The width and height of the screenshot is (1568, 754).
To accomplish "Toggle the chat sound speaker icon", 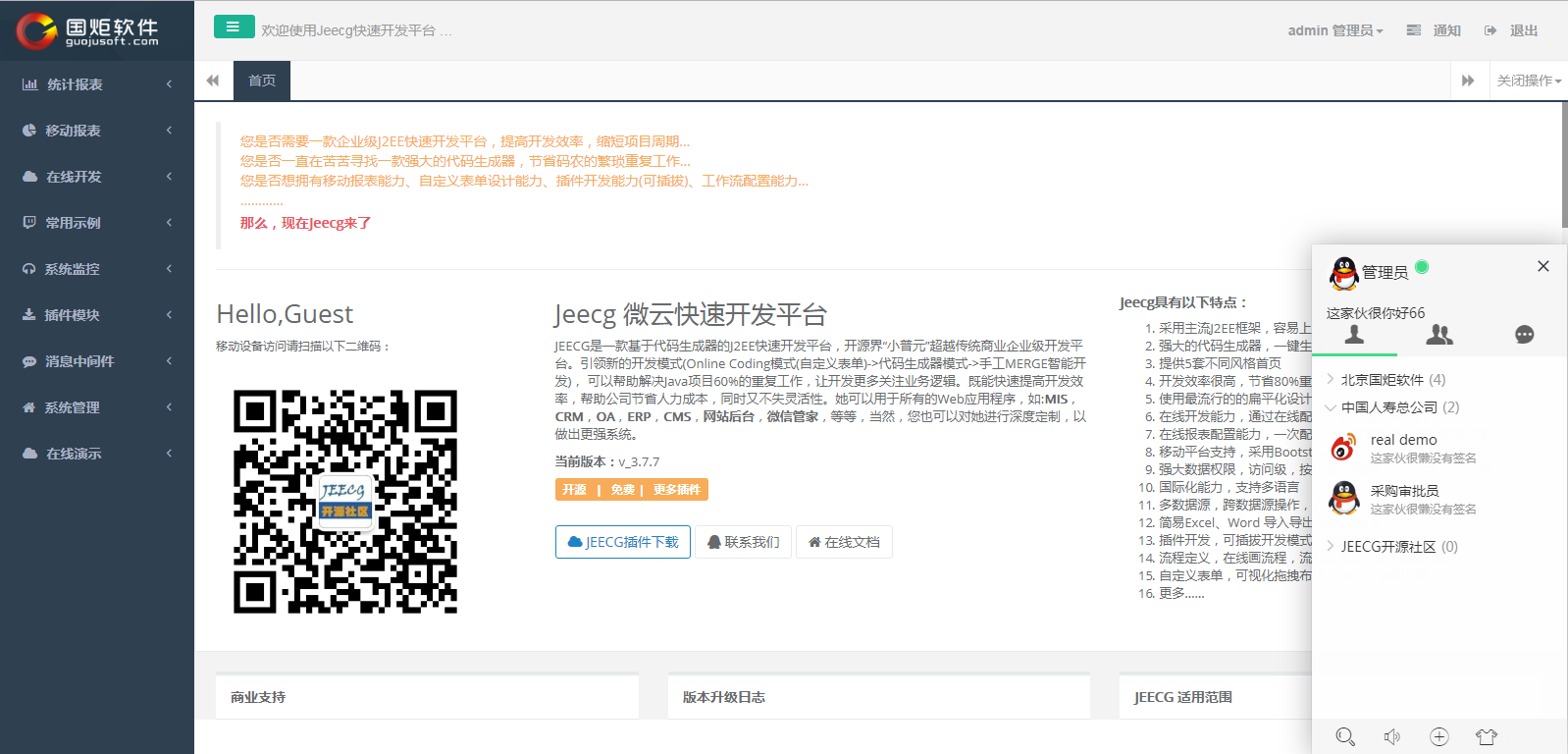I will [1392, 736].
